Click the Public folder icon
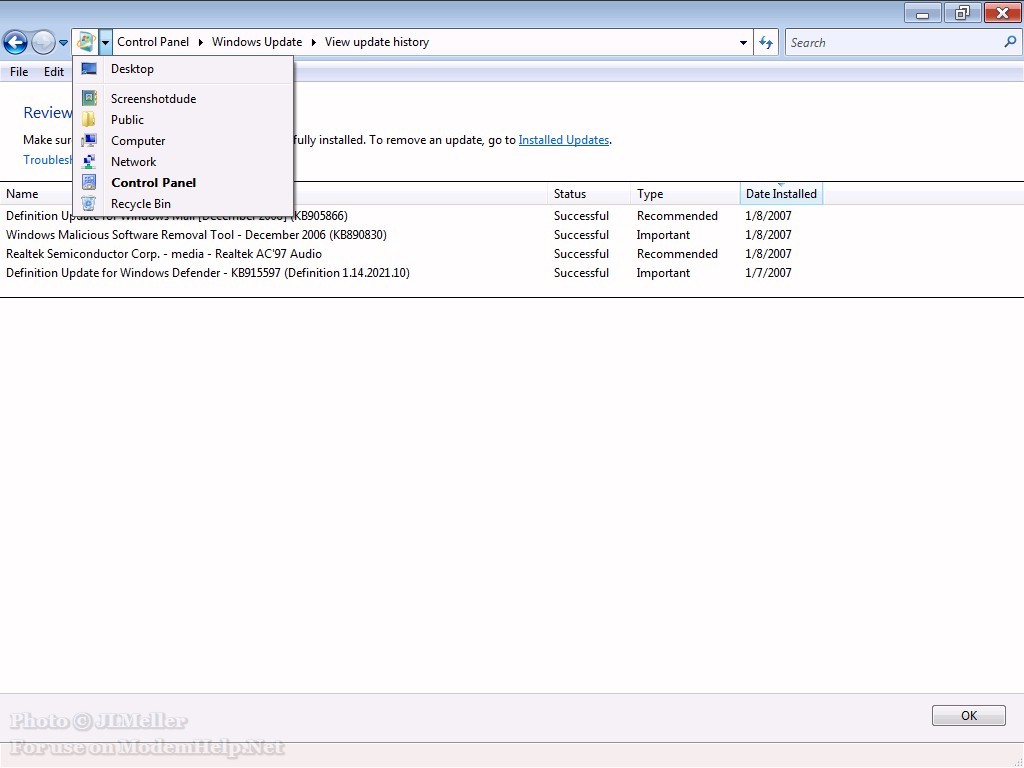This screenshot has width=1024, height=768. pyautogui.click(x=89, y=120)
